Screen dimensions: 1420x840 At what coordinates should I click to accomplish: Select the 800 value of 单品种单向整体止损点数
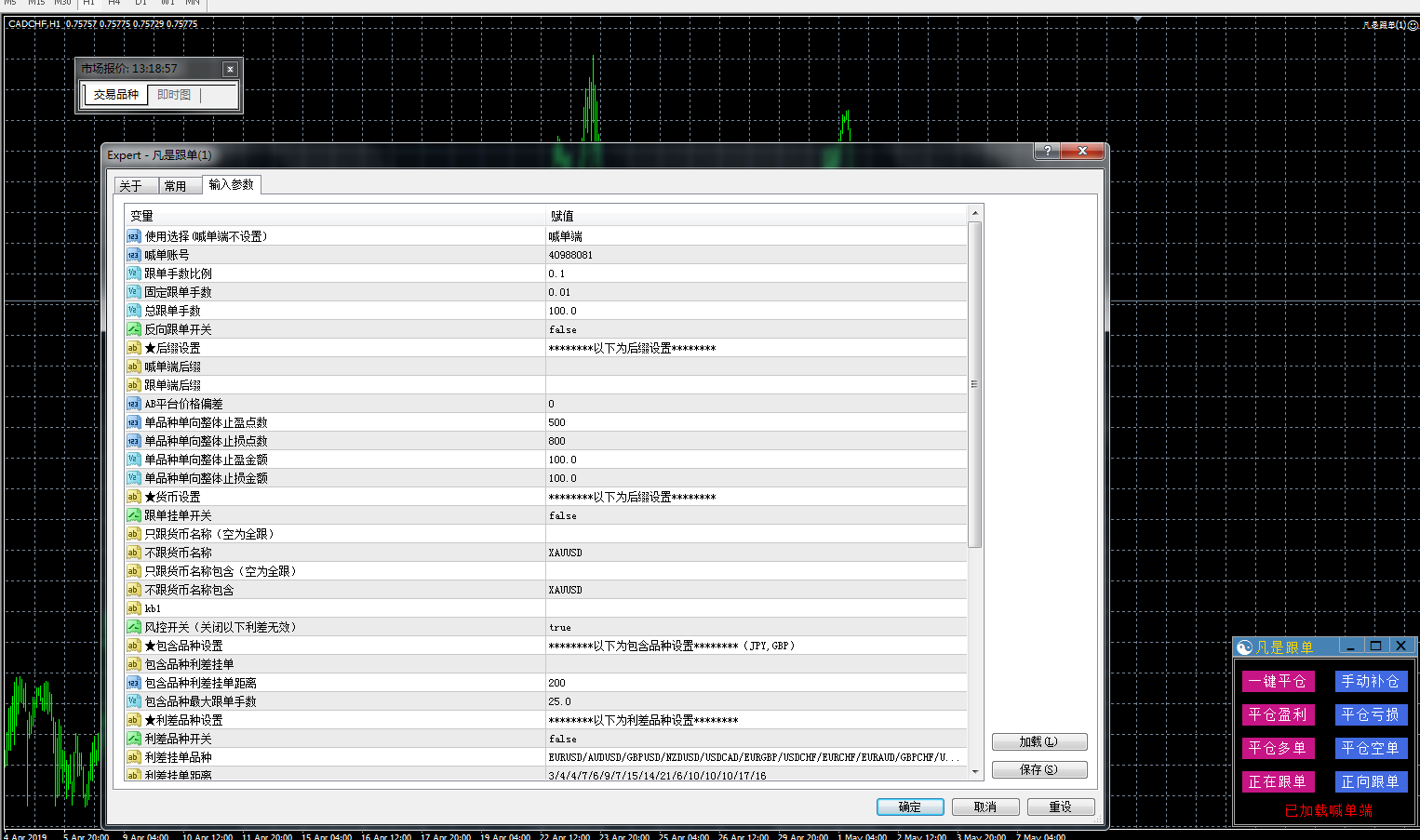click(x=556, y=441)
